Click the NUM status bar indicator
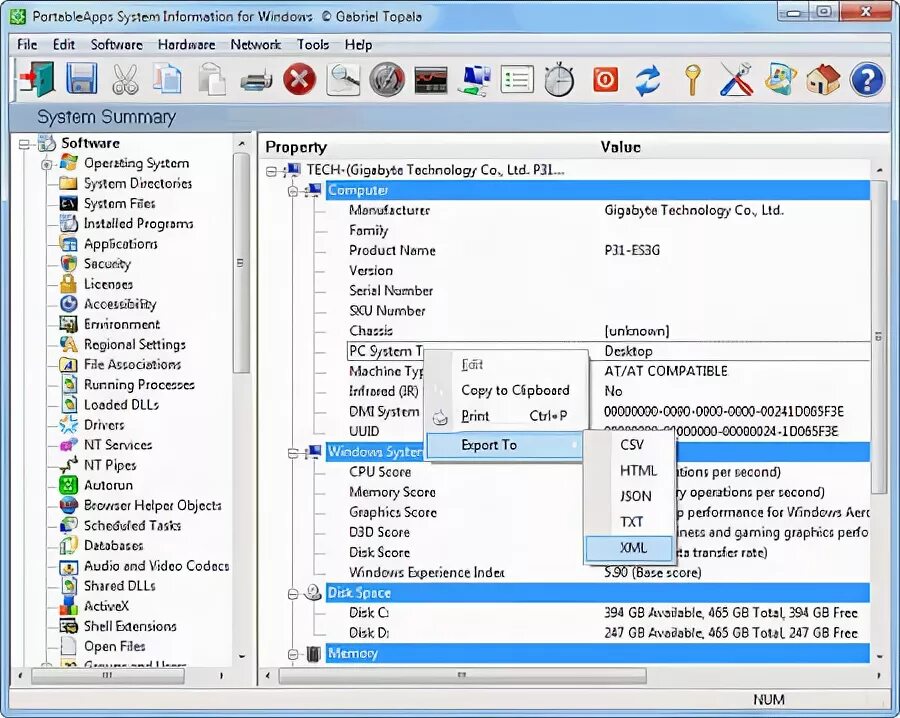This screenshot has height=718, width=900. (769, 700)
